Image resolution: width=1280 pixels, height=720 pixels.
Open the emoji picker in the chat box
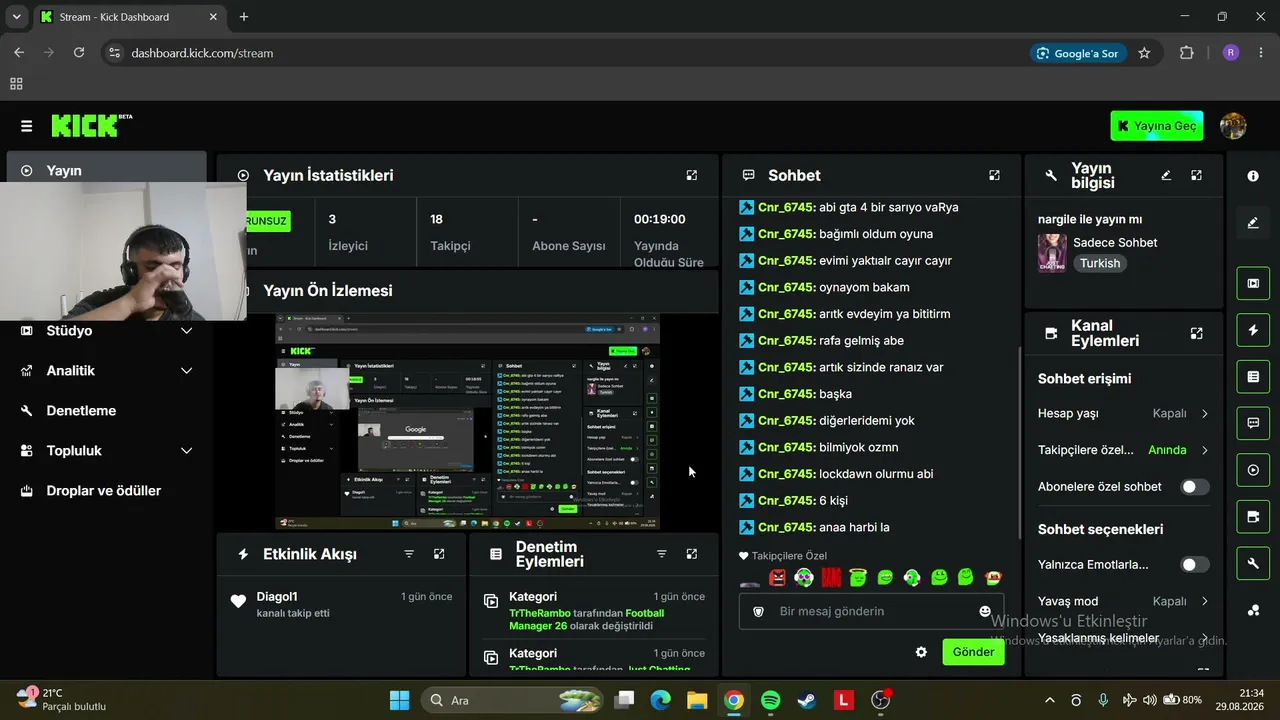985,611
